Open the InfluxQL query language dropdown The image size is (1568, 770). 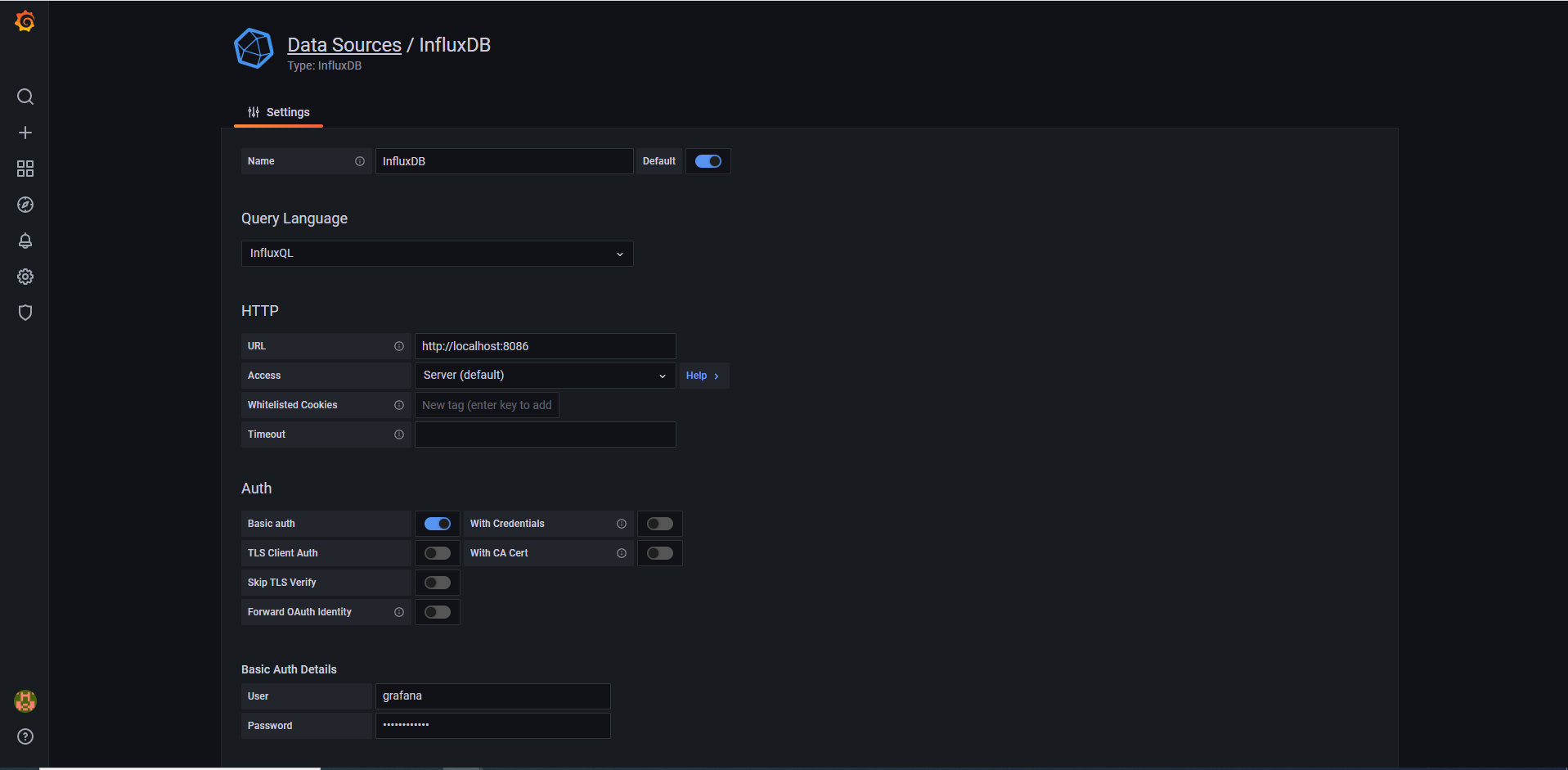coord(437,254)
